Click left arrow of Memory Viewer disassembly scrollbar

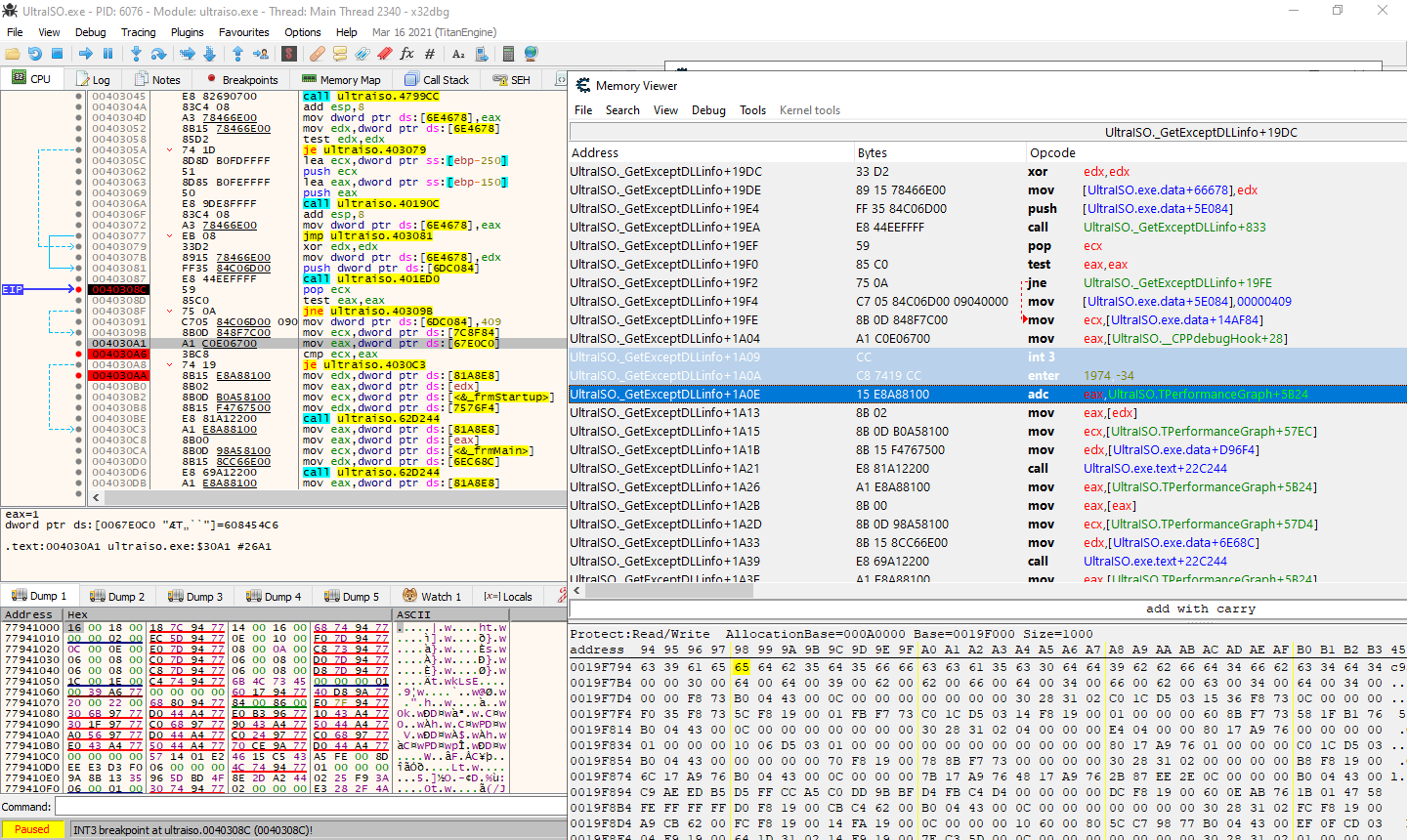coord(577,590)
